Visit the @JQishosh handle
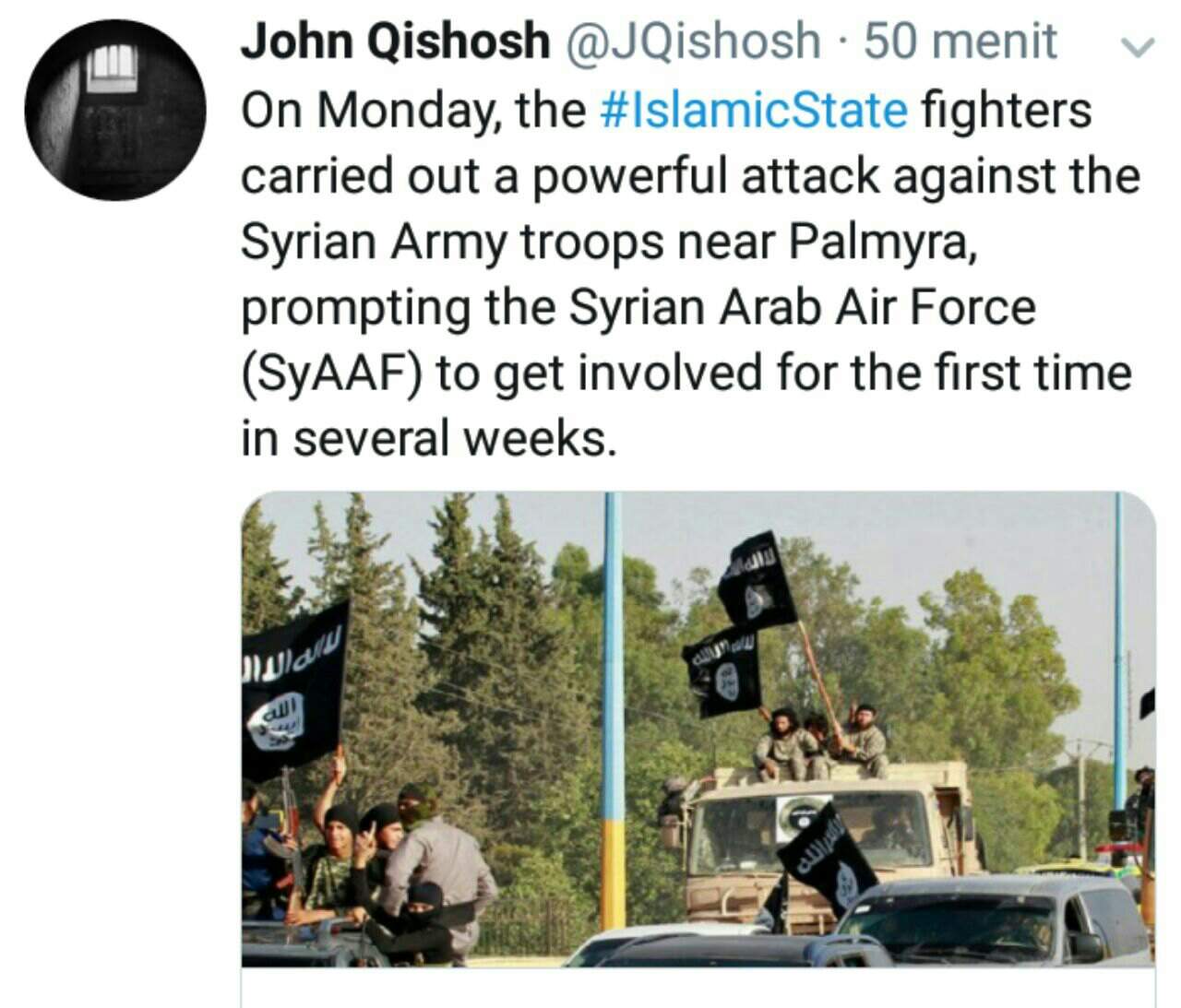The image size is (1181, 1008). 692,42
